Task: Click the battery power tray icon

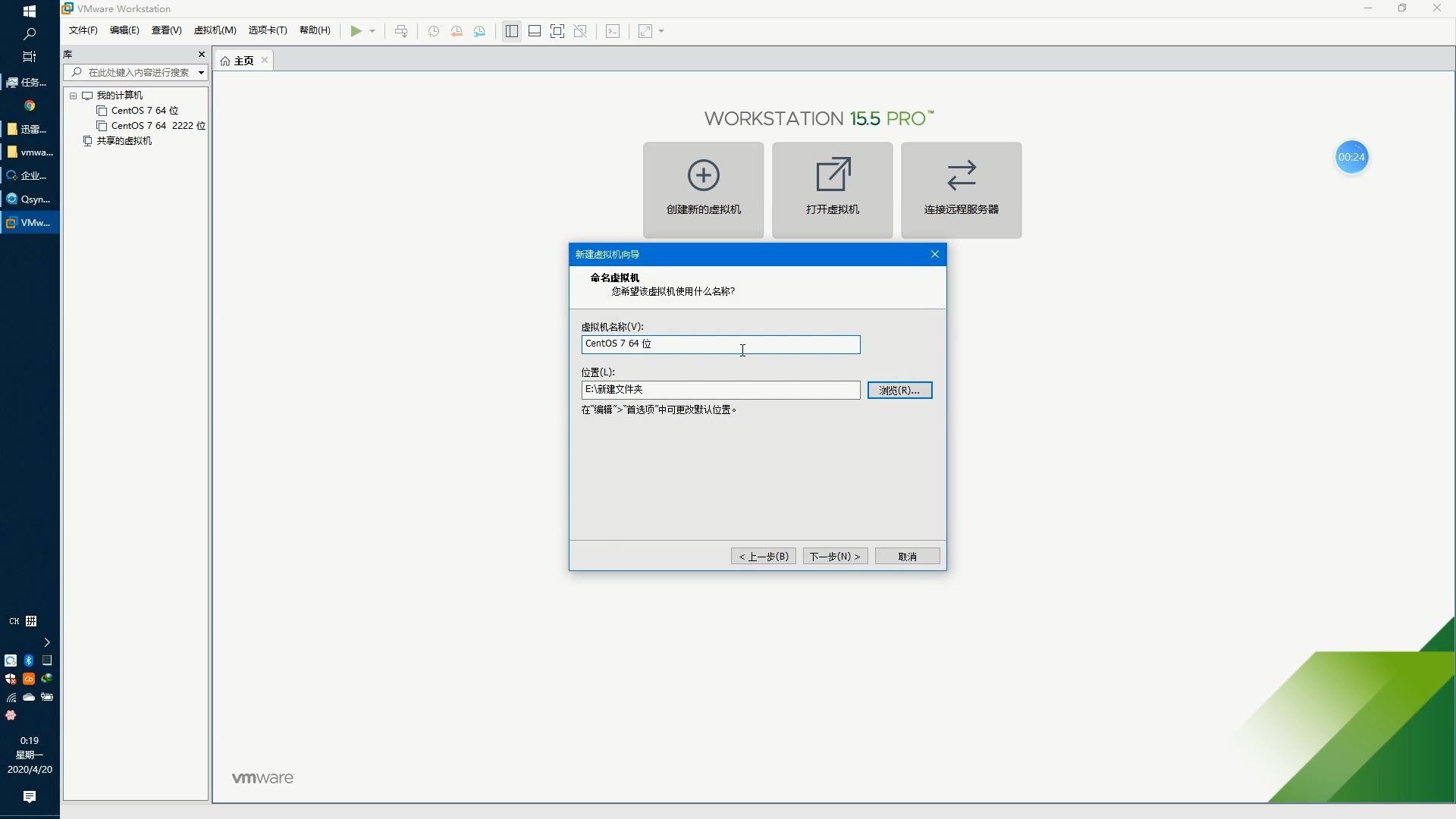Action: 47,697
